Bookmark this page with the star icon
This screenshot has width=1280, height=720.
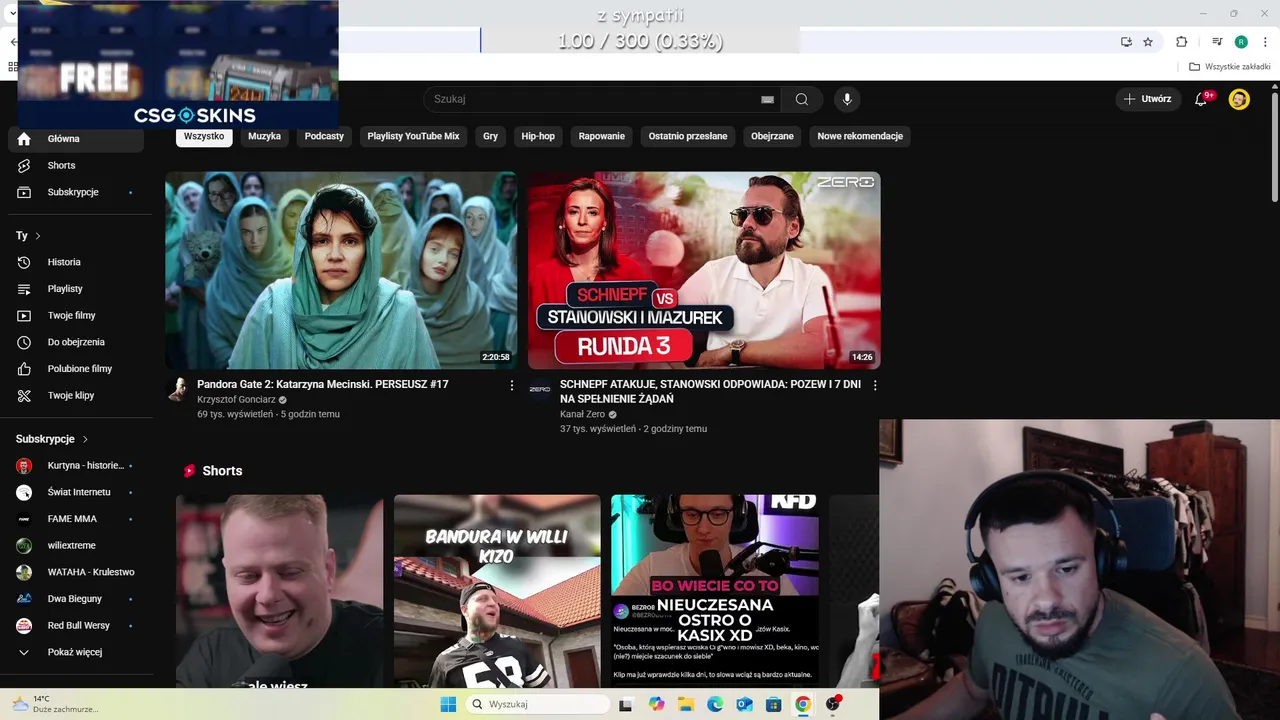click(1148, 42)
